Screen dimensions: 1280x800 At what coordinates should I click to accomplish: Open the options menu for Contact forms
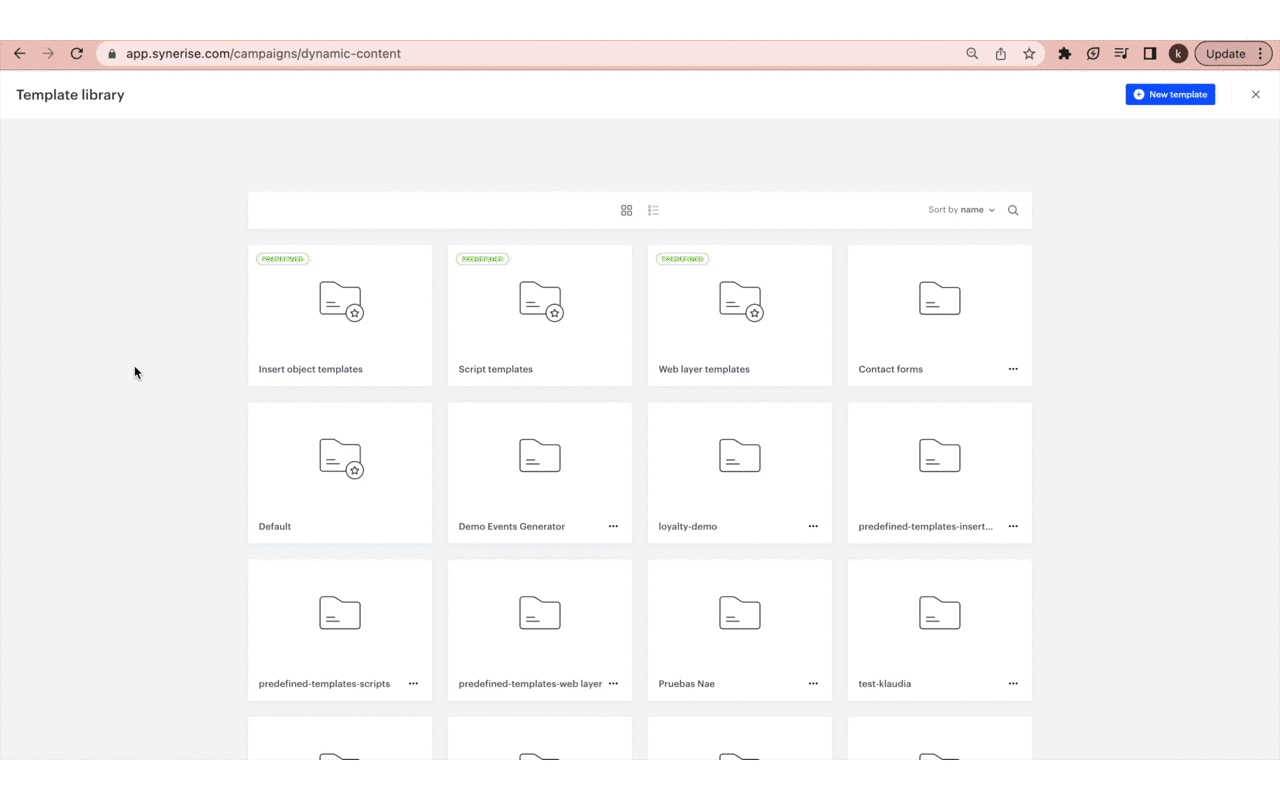coord(1012,369)
